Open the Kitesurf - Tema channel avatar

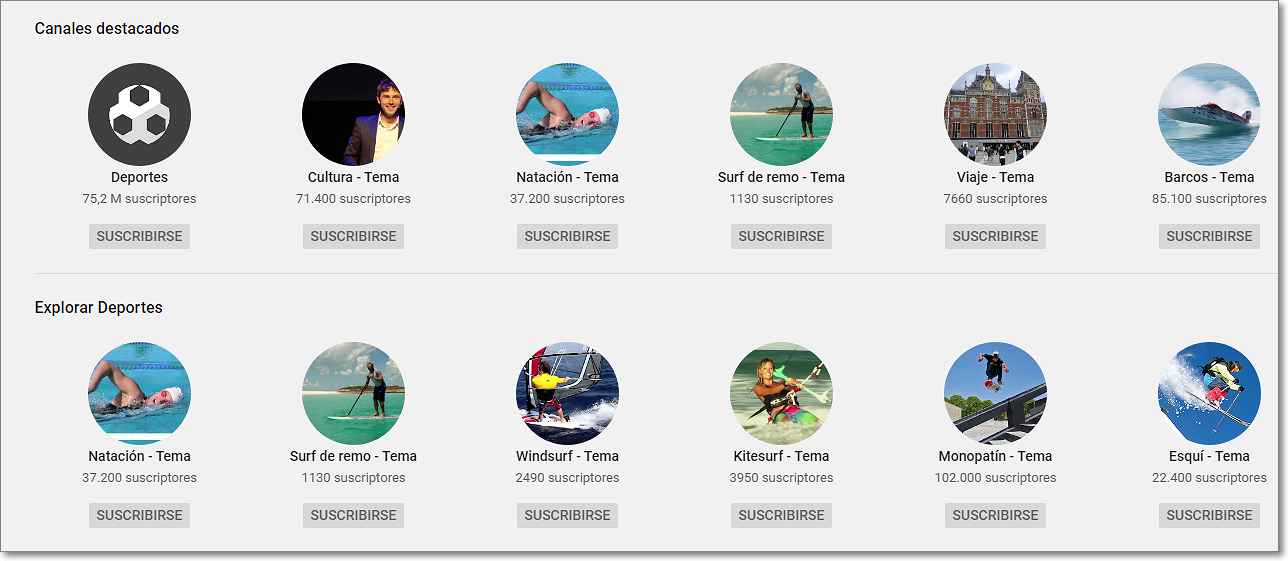point(781,393)
